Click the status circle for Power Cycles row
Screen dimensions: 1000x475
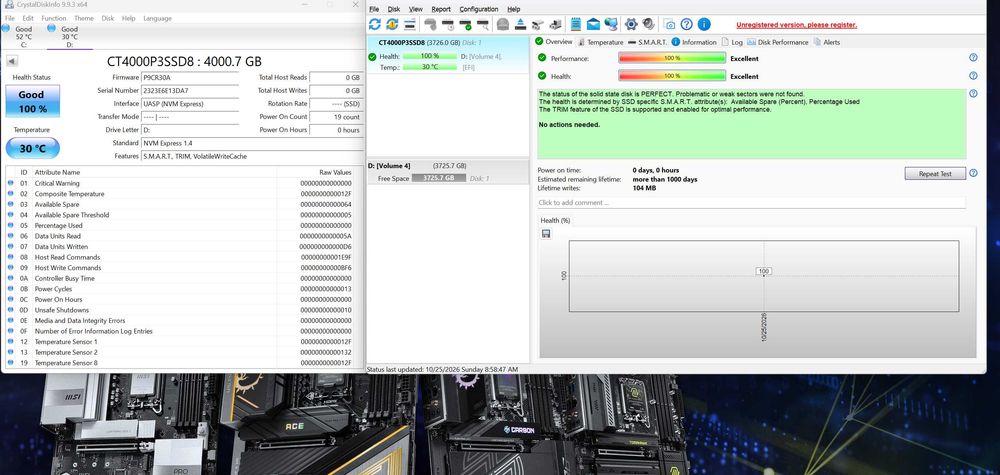(10, 289)
